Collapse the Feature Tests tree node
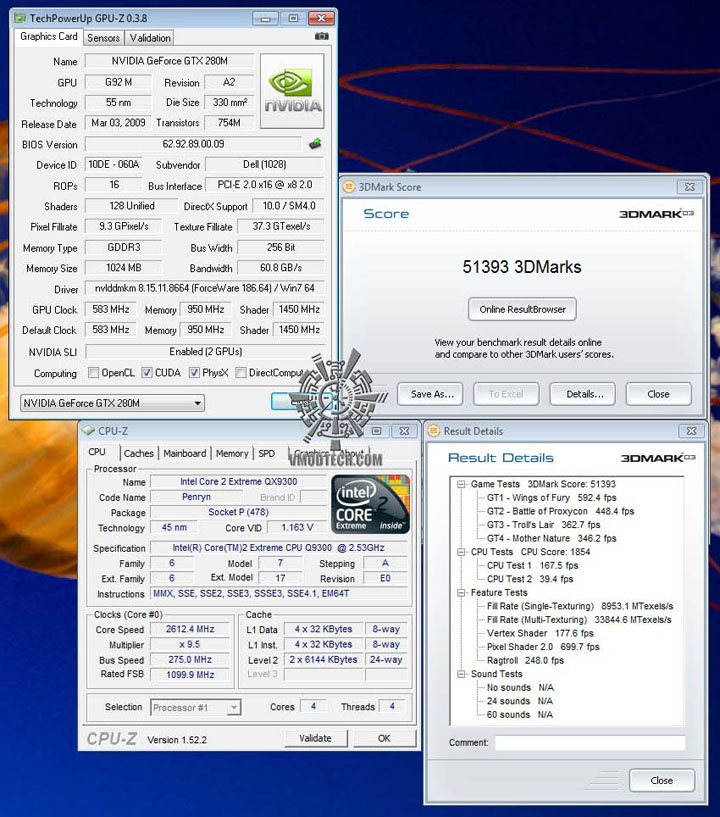 [x=461, y=592]
